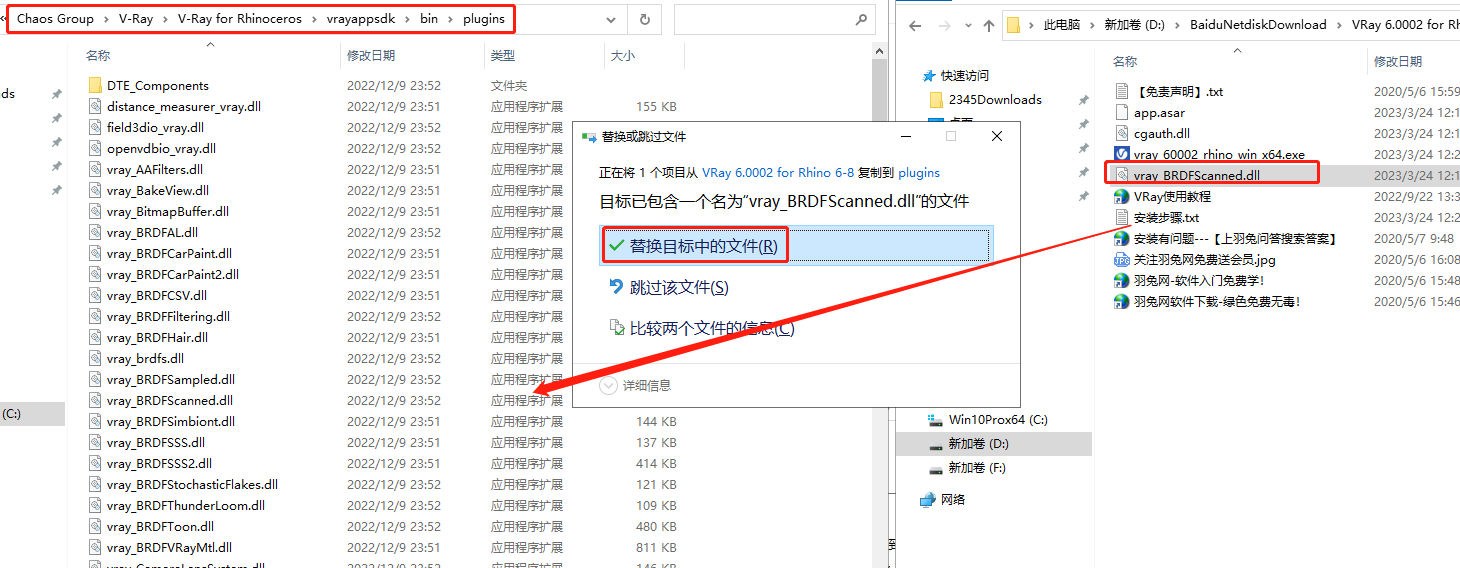This screenshot has width=1460, height=568.
Task: Select vray_BRDFScanned.dll in plugins folder
Action: point(170,401)
